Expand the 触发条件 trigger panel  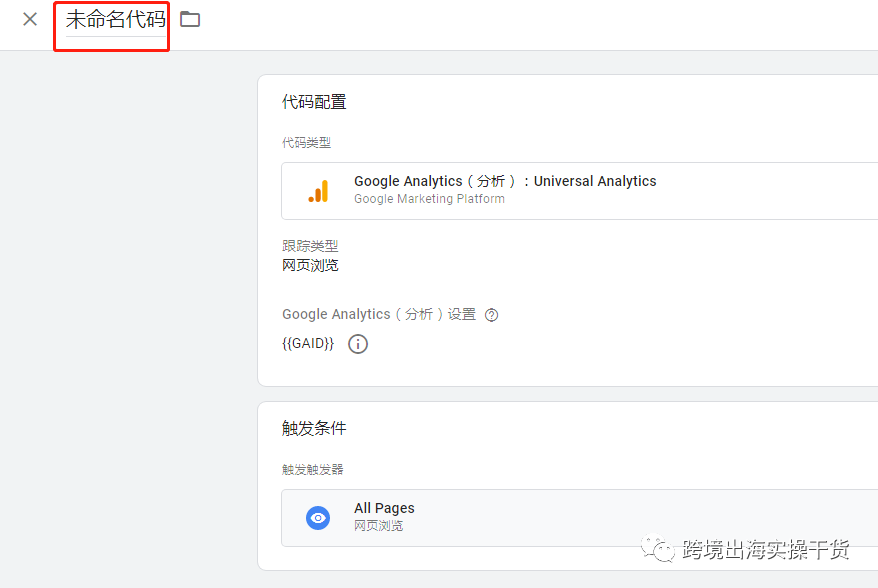coord(313,428)
